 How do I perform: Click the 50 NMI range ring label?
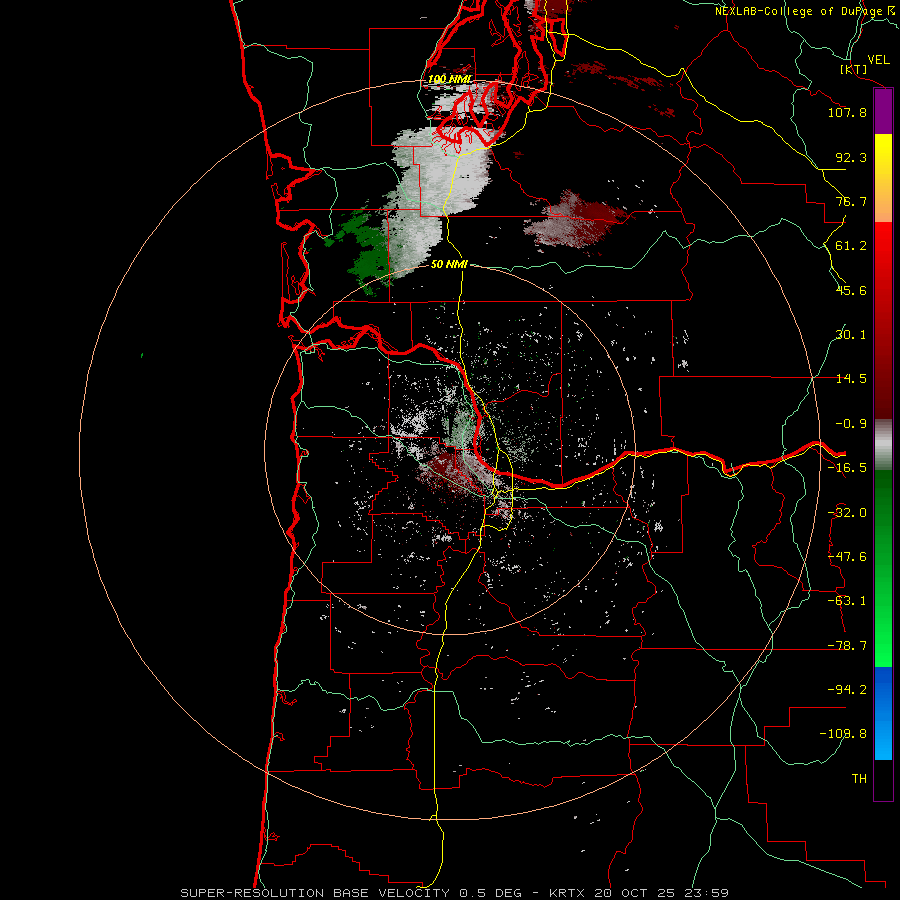tap(449, 264)
